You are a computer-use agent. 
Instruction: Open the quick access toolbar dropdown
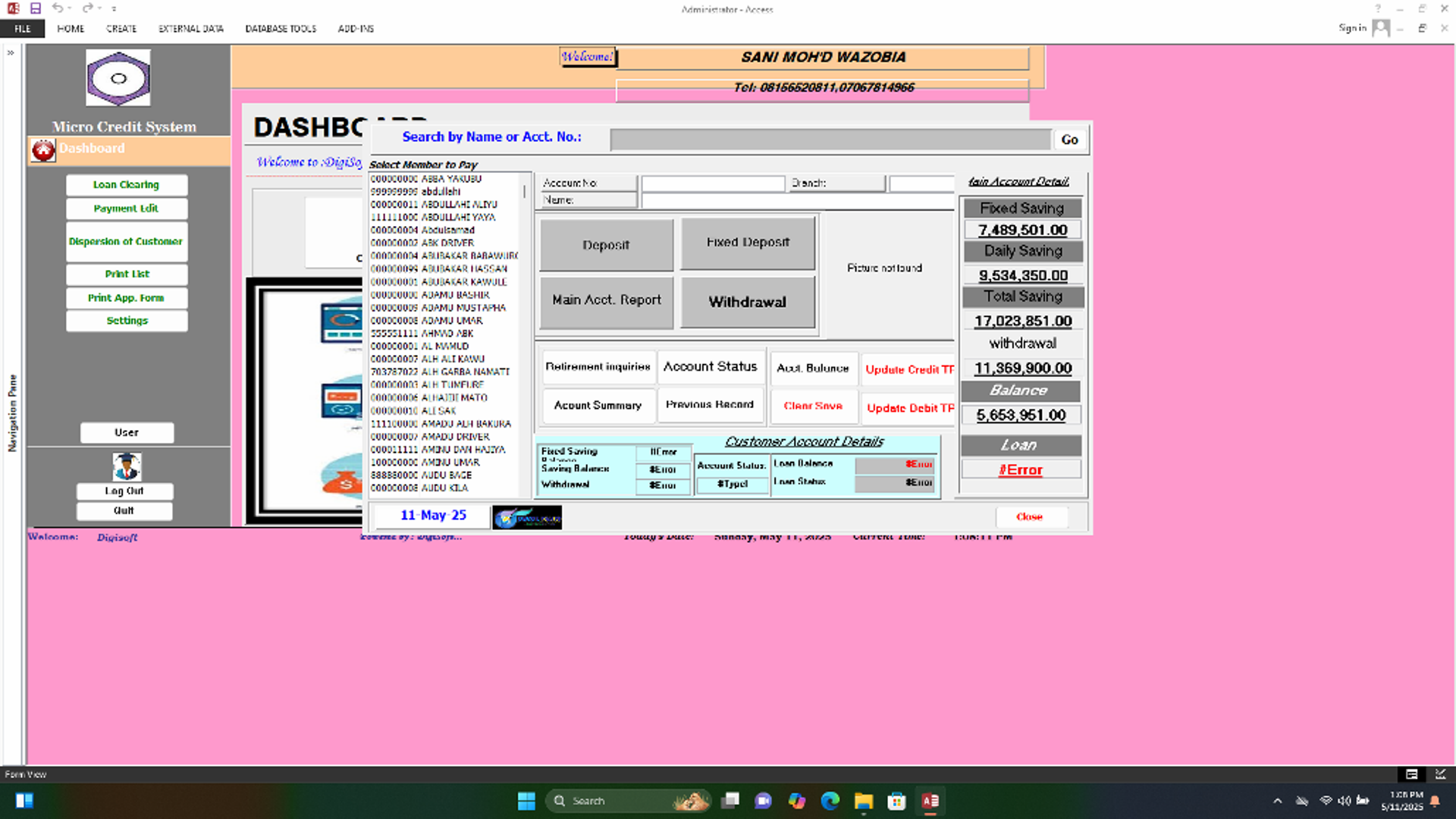[114, 8]
